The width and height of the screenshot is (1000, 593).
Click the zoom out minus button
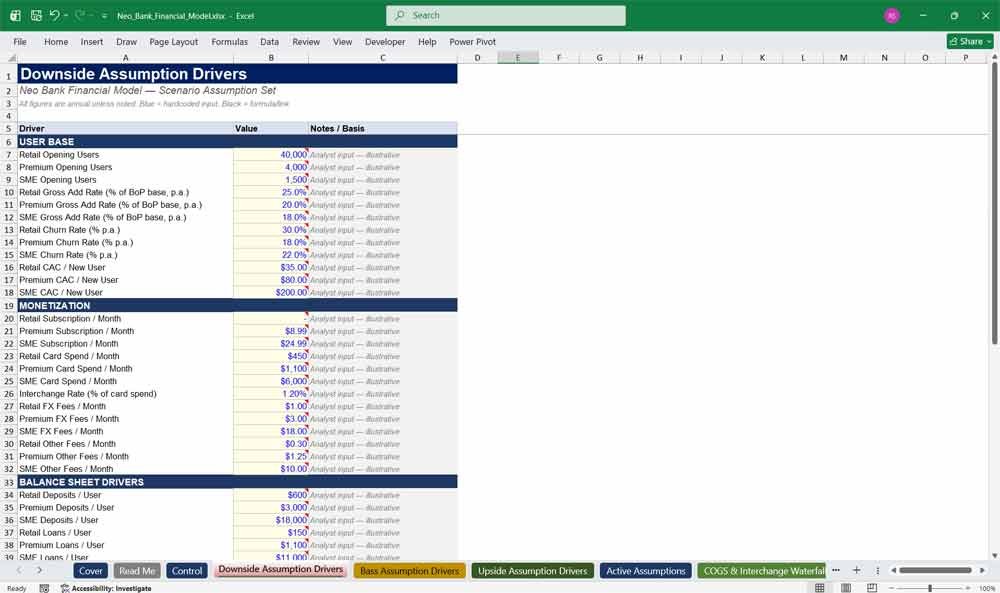tap(891, 588)
